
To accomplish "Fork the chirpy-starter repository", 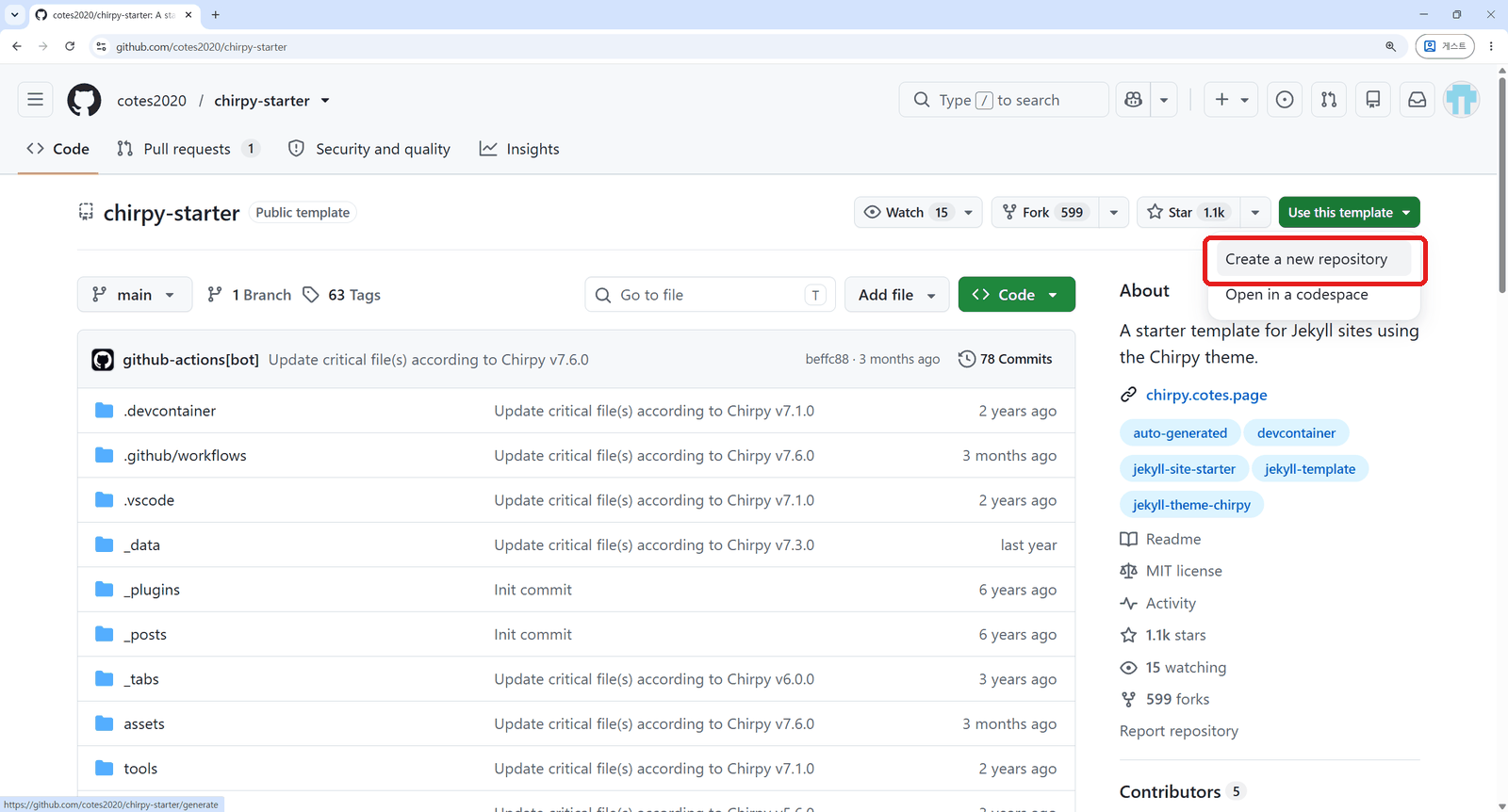I will [1044, 213].
